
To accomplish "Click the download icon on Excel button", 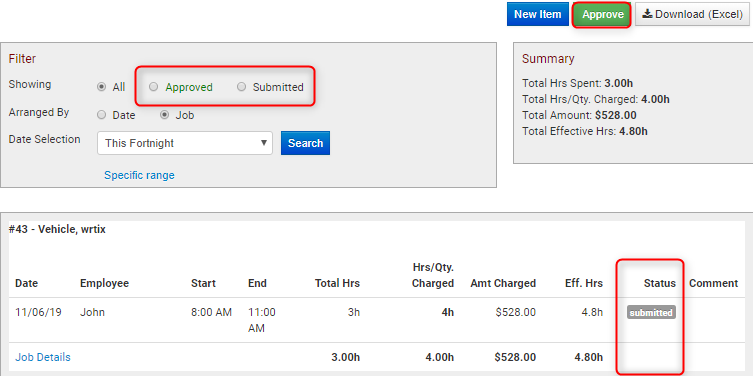I will click(647, 14).
